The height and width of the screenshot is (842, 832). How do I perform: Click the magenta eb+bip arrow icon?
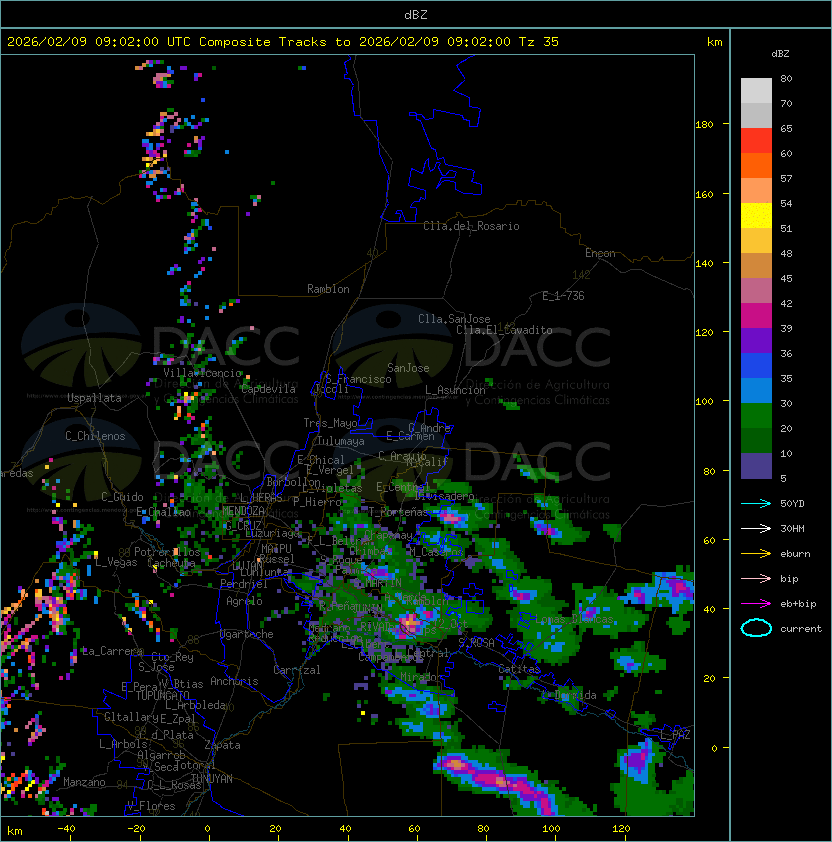756,603
